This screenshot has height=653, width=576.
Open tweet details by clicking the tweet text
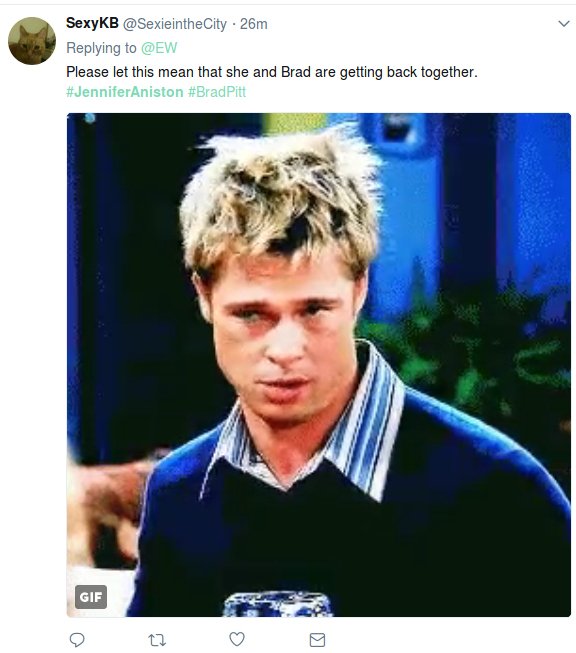coord(272,72)
